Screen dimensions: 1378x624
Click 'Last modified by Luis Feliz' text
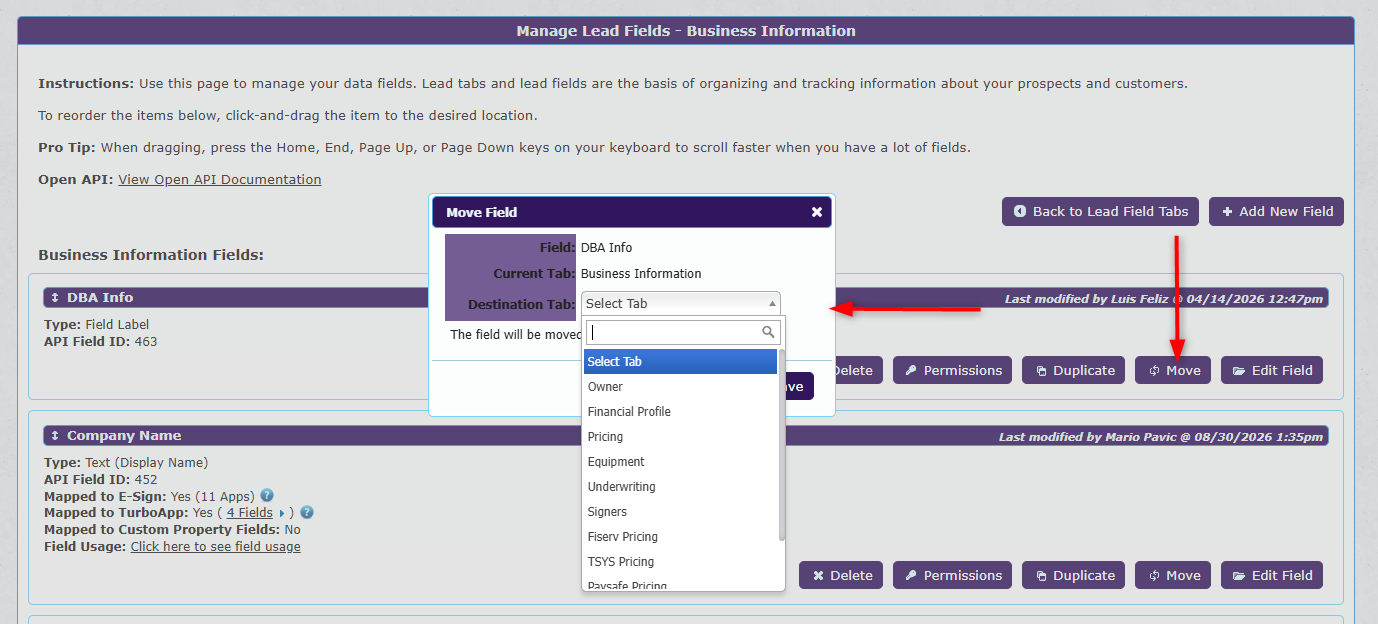click(1164, 299)
